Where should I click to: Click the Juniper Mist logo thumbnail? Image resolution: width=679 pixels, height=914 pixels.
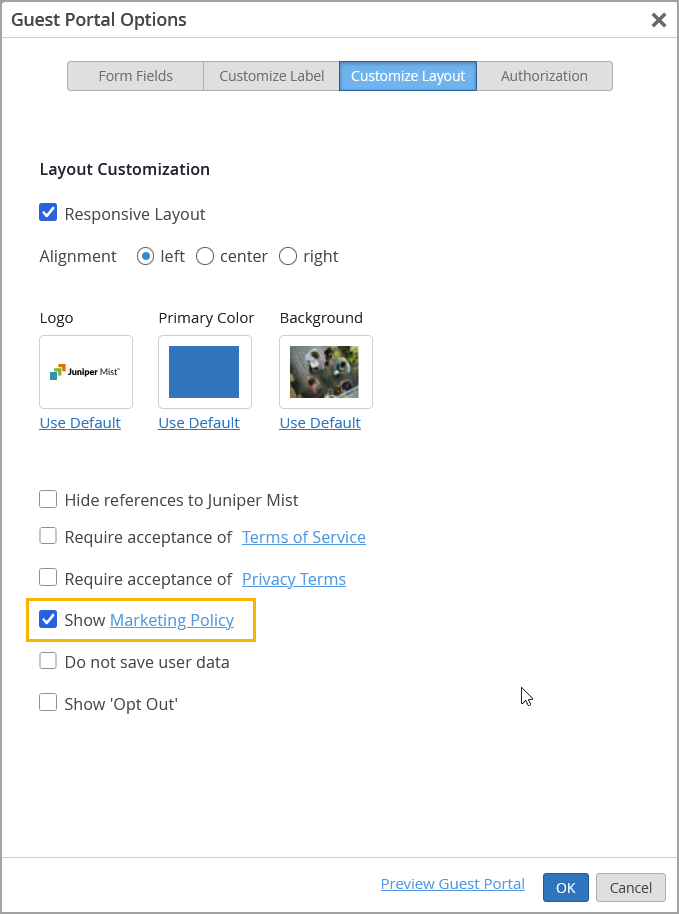click(x=86, y=372)
